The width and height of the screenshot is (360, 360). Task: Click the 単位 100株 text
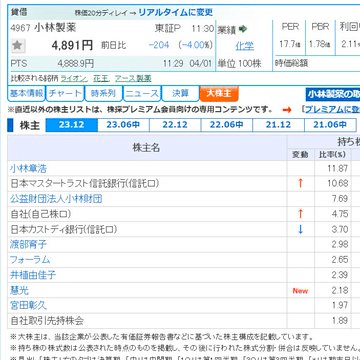click(x=240, y=63)
